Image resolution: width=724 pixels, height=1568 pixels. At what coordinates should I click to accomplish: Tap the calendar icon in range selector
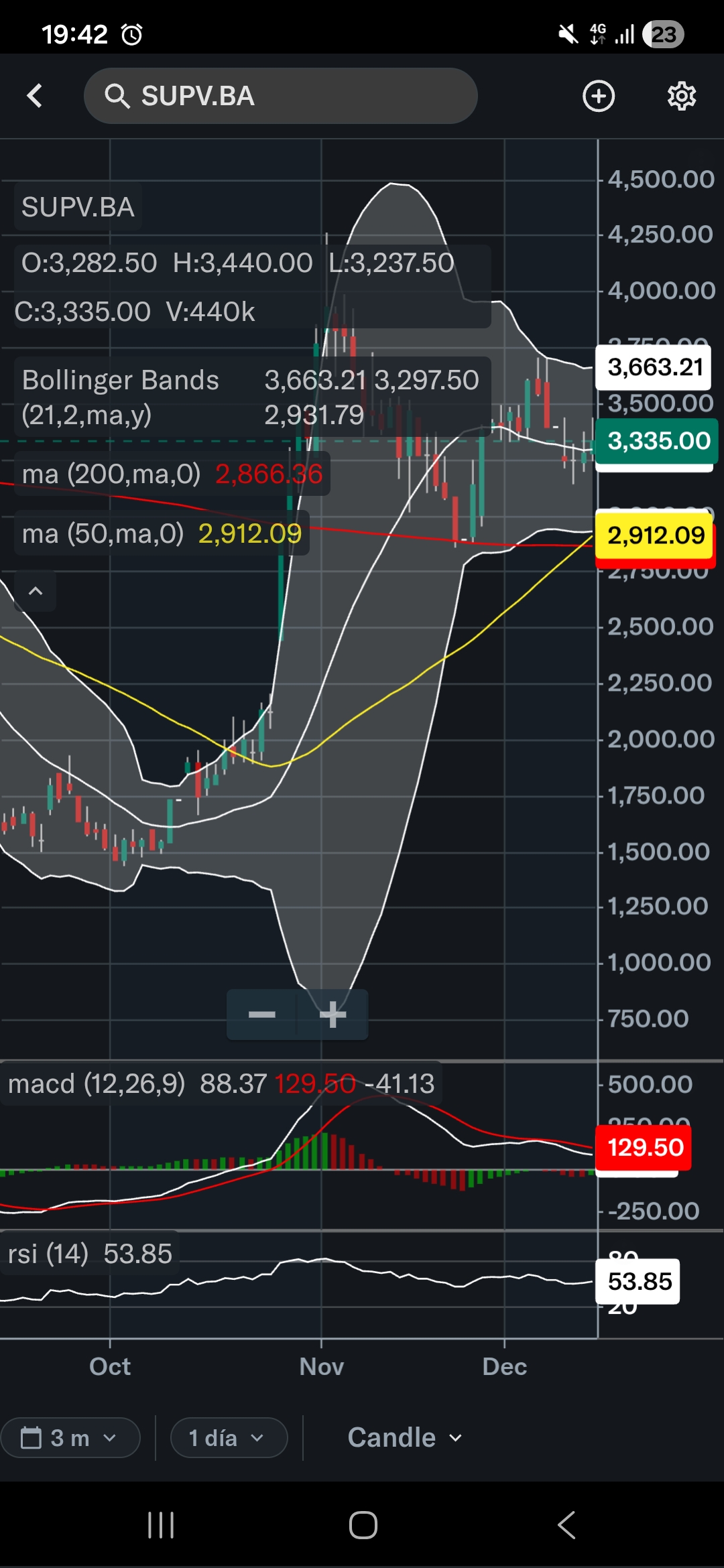[x=32, y=1437]
